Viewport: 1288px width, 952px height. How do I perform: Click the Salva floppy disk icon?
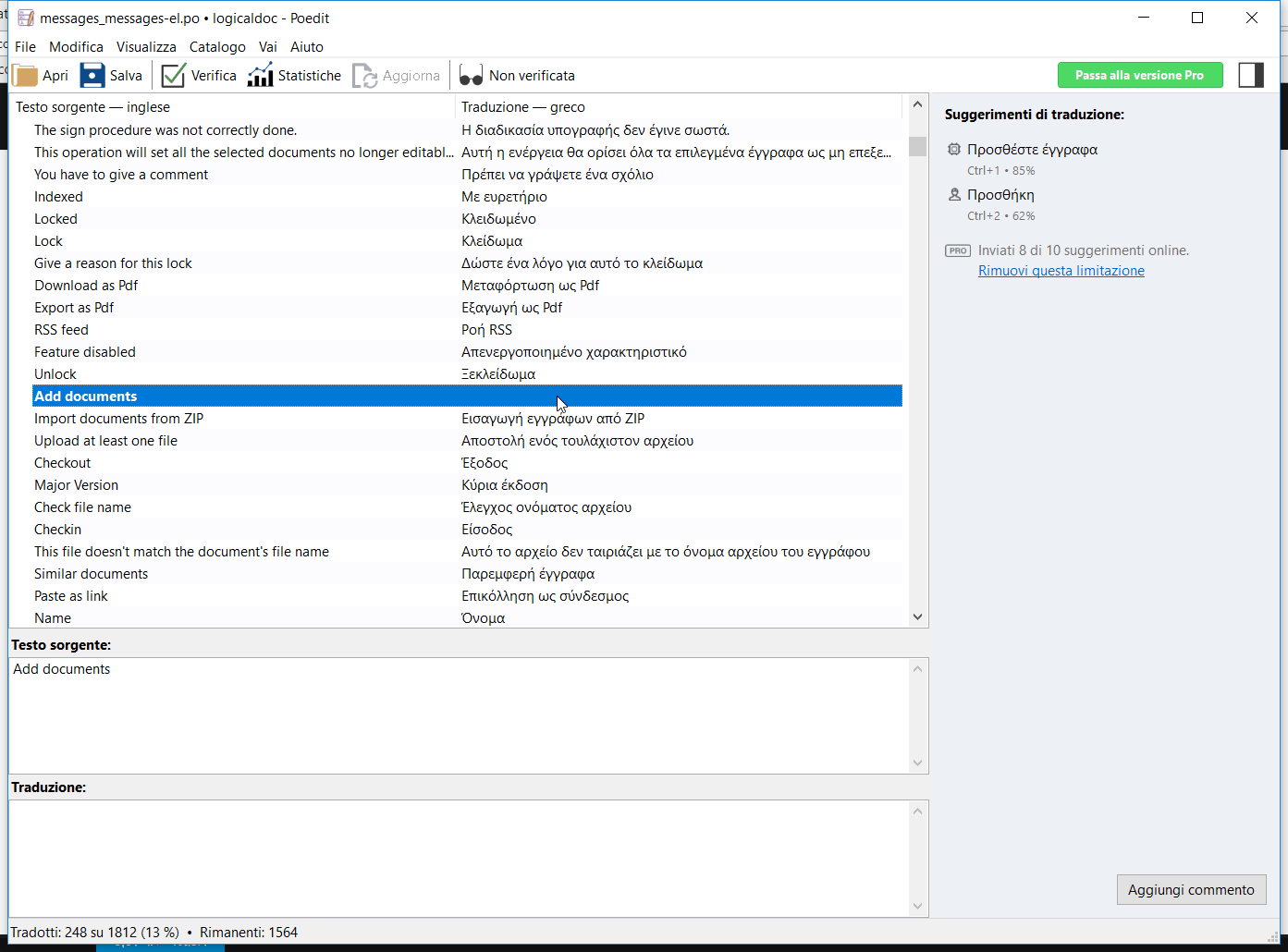[x=92, y=76]
